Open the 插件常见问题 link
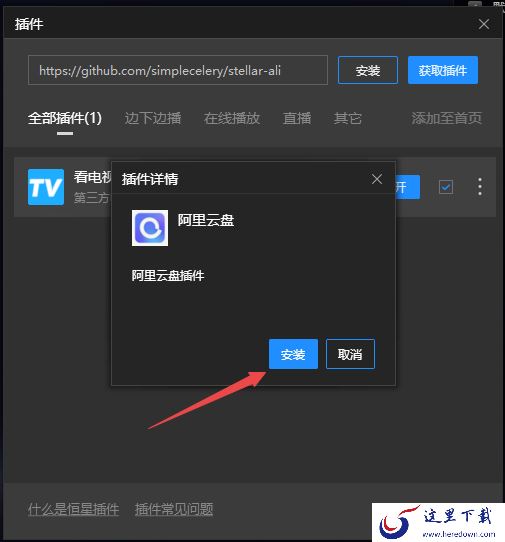The image size is (505, 542). click(x=174, y=510)
